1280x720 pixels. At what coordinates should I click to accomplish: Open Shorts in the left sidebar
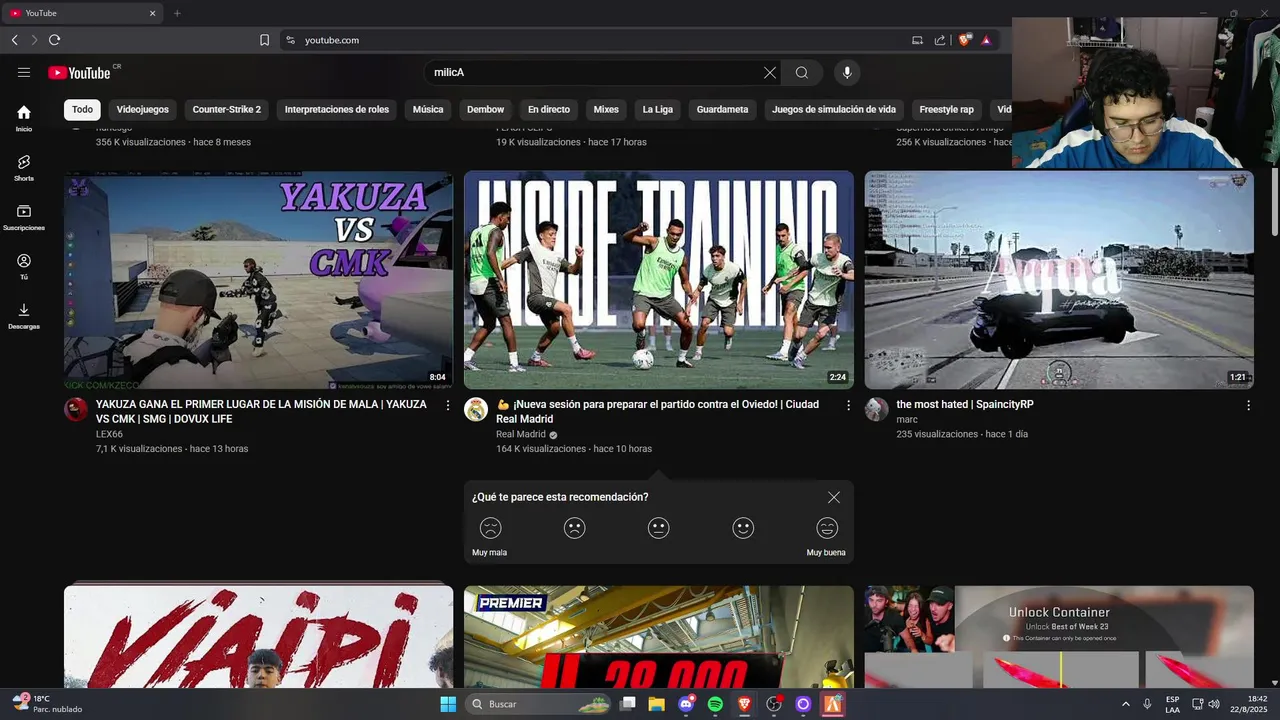coord(24,167)
